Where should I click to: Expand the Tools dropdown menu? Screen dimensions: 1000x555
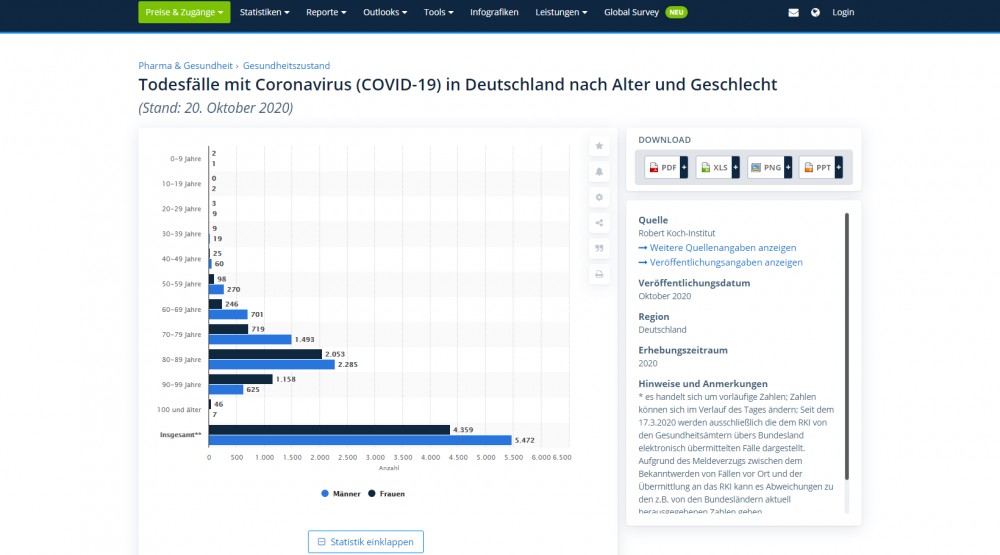438,12
